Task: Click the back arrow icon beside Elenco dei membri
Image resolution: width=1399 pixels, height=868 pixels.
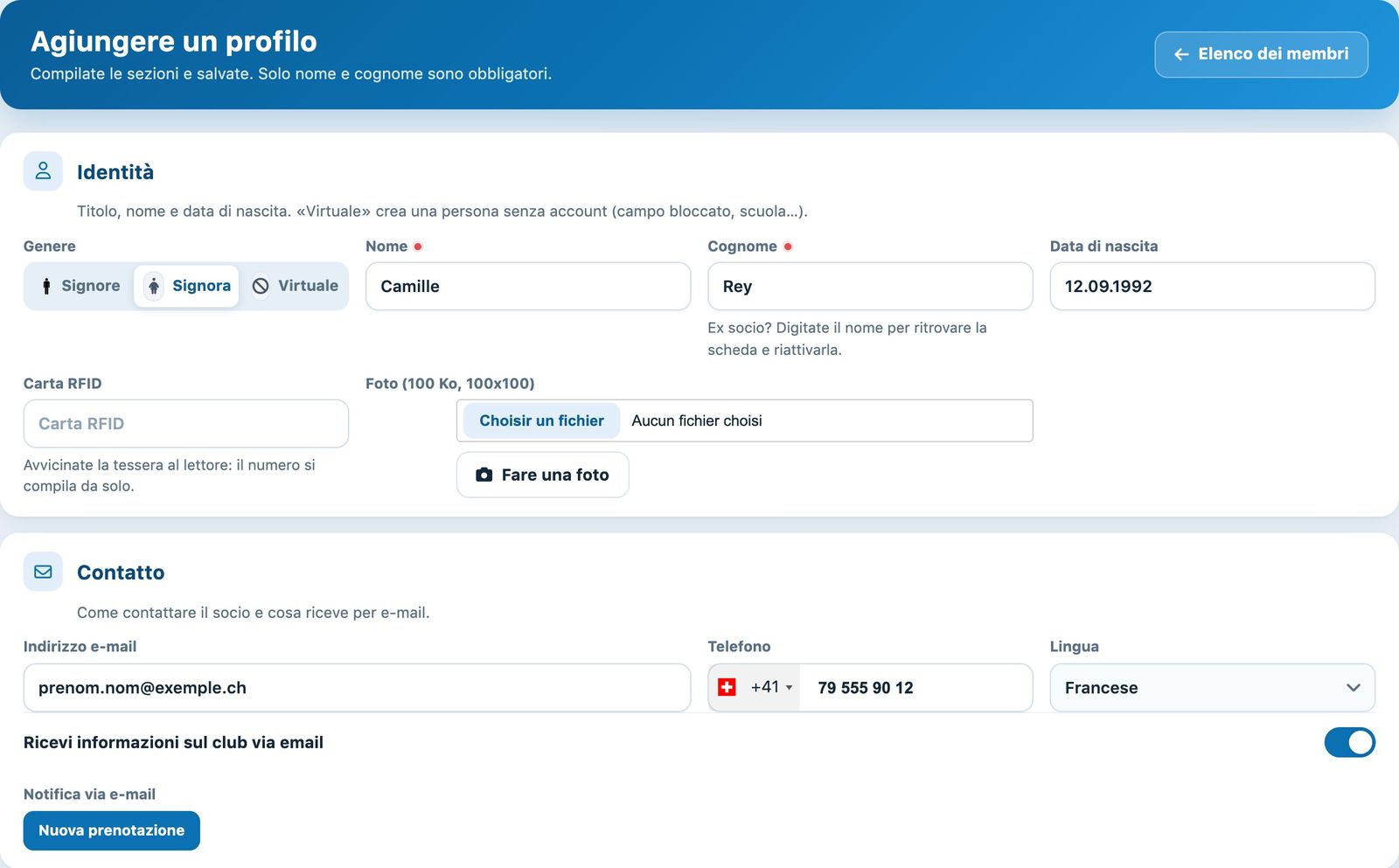Action: click(x=1181, y=54)
